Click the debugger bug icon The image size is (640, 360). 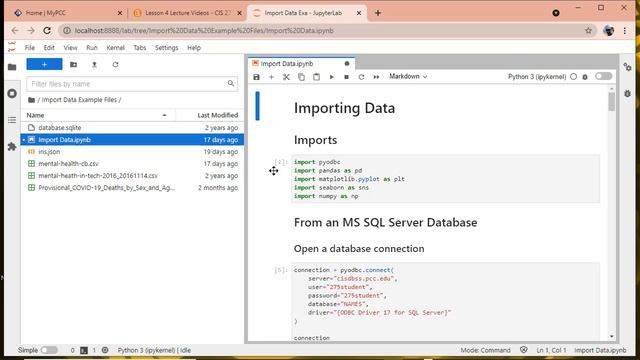point(585,77)
